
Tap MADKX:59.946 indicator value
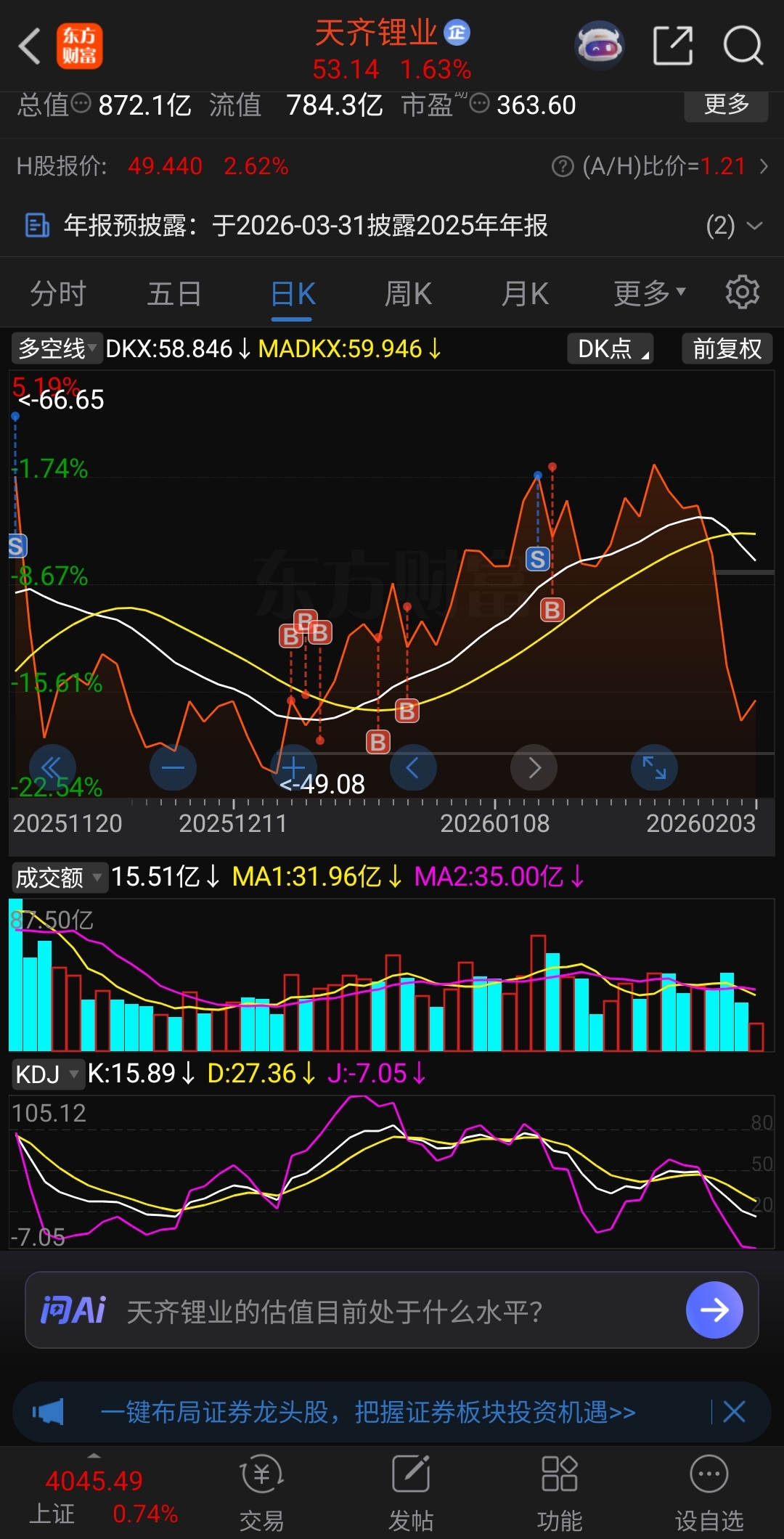(349, 348)
